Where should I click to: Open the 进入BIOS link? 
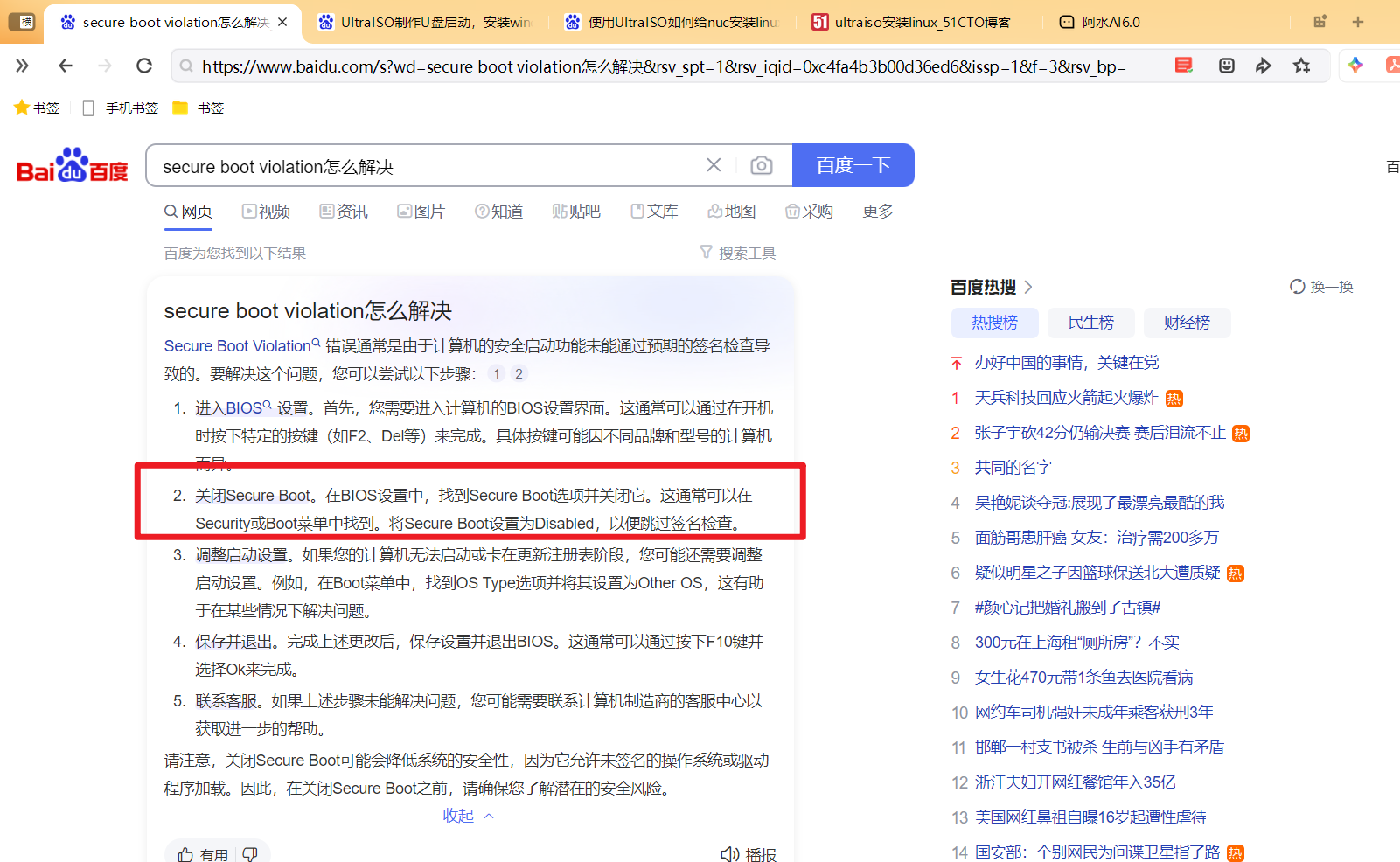point(233,408)
